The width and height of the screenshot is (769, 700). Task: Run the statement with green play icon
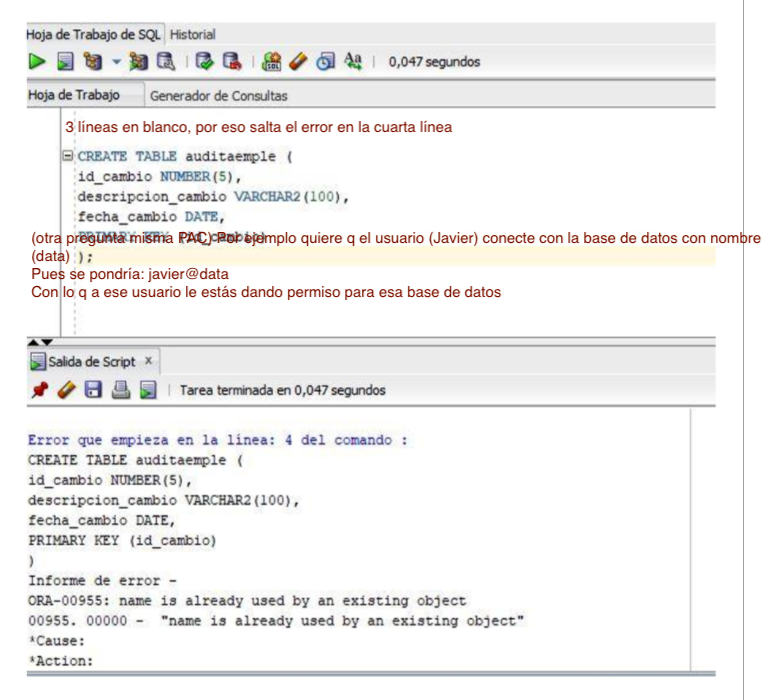point(37,62)
